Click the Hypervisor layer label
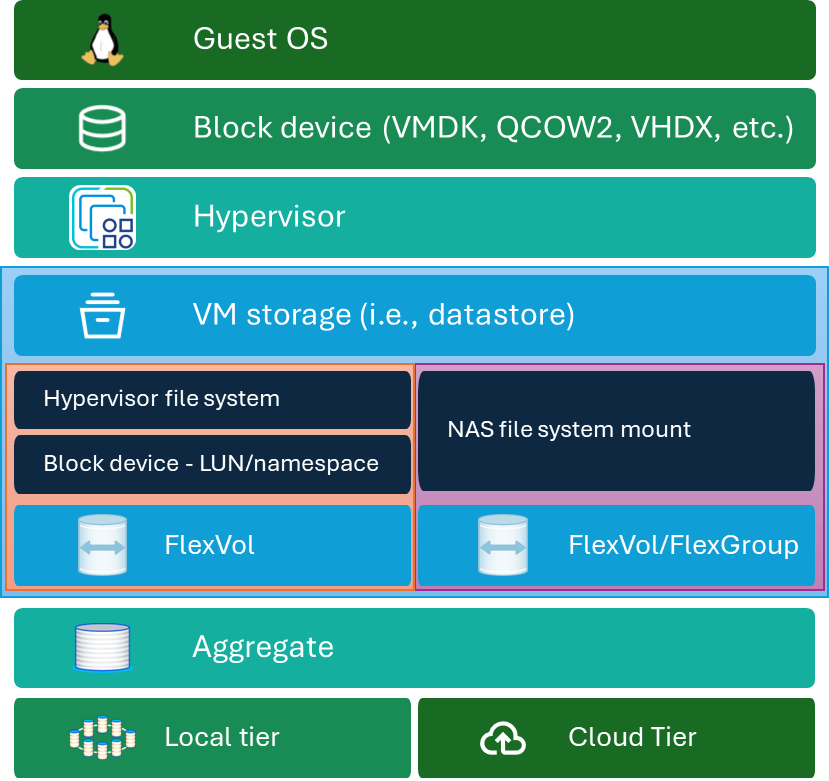Viewport: 829px width, 781px height. click(x=269, y=217)
